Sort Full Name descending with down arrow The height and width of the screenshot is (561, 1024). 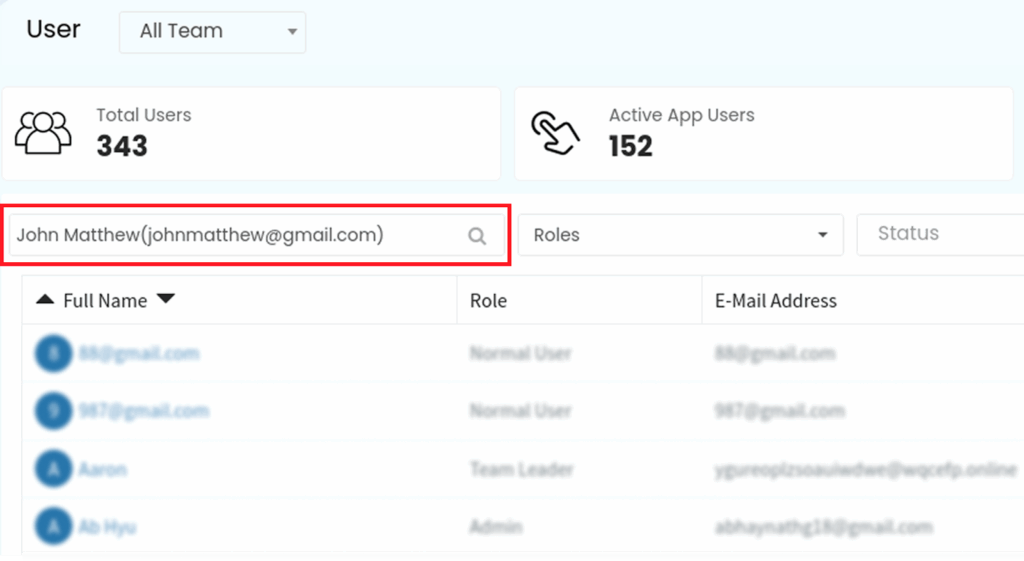click(x=166, y=299)
